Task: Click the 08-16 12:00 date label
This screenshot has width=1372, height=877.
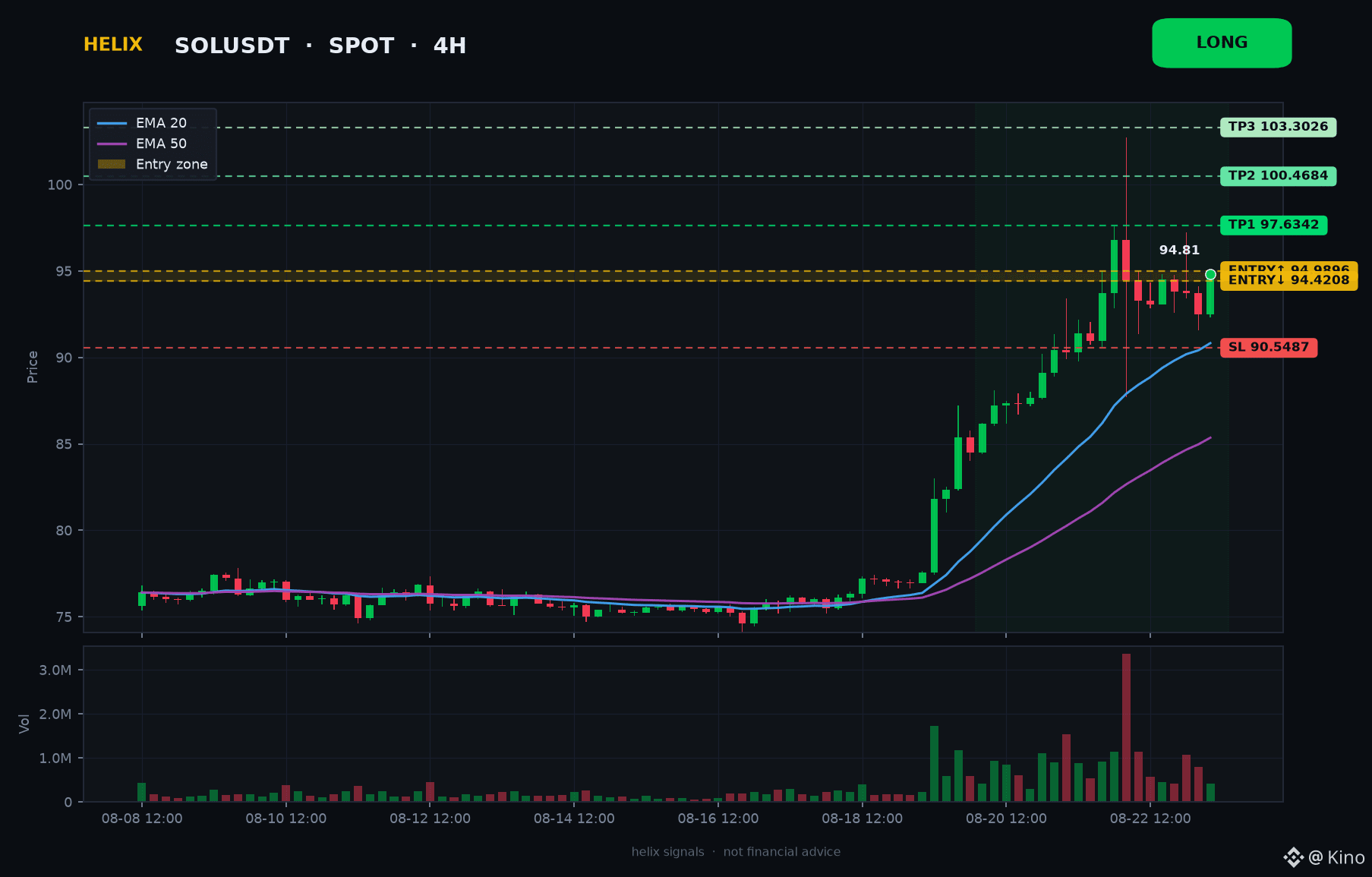Action: click(718, 819)
